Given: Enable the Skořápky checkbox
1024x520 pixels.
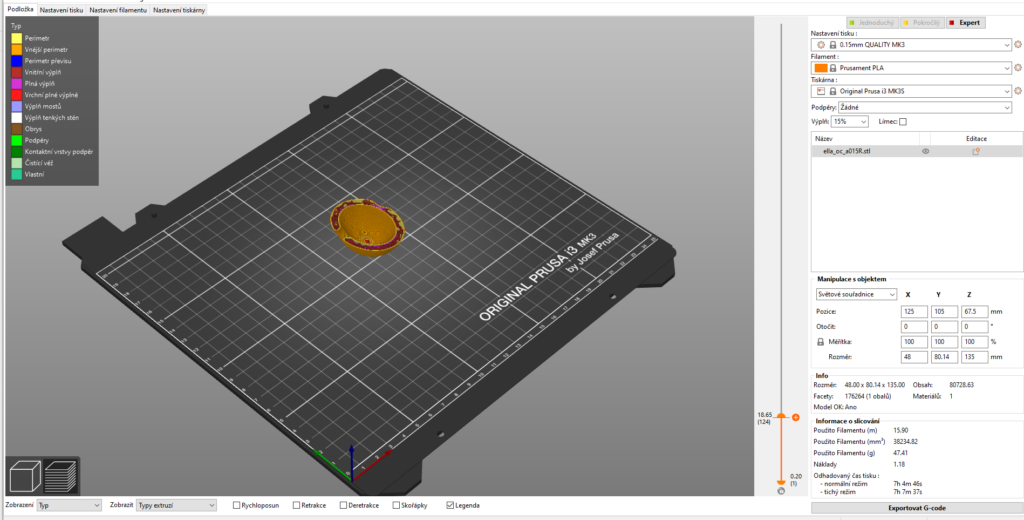Looking at the screenshot, I should click(396, 505).
